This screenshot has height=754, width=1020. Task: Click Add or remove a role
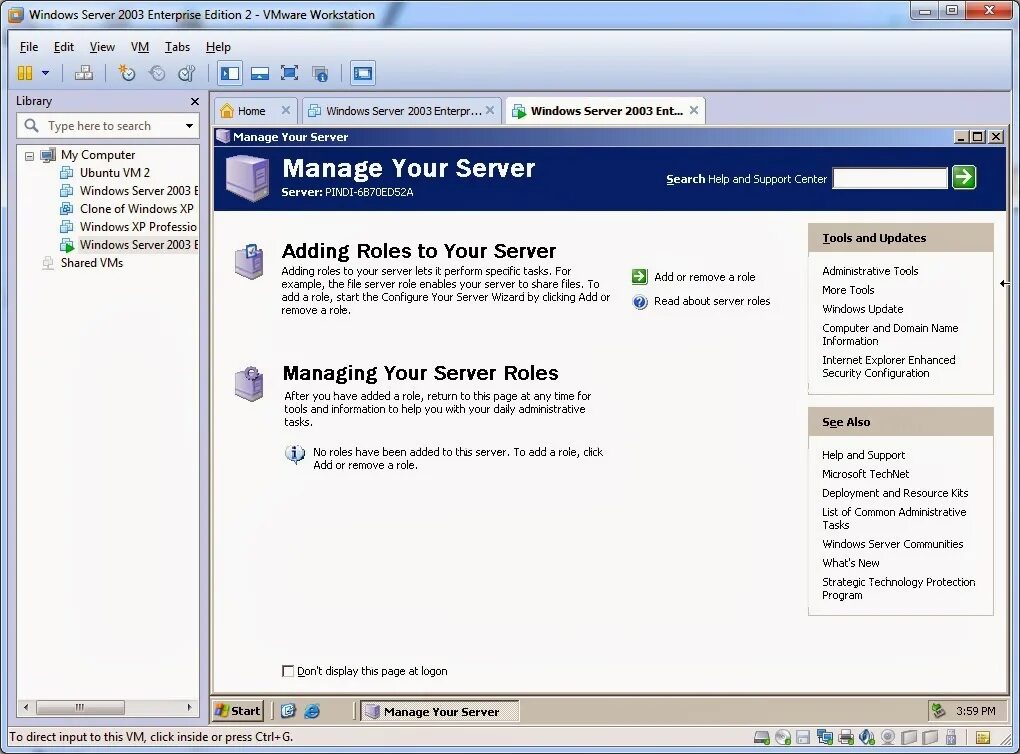coord(705,277)
